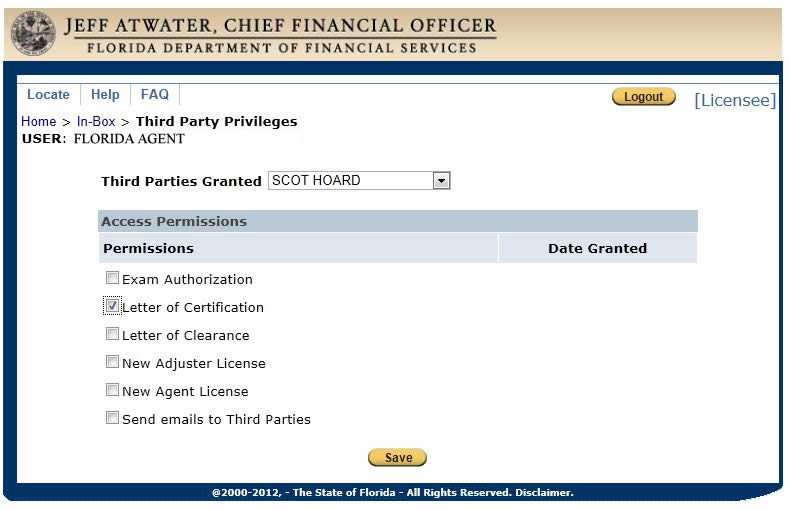
Task: Switch to the Help tab
Action: [x=105, y=94]
